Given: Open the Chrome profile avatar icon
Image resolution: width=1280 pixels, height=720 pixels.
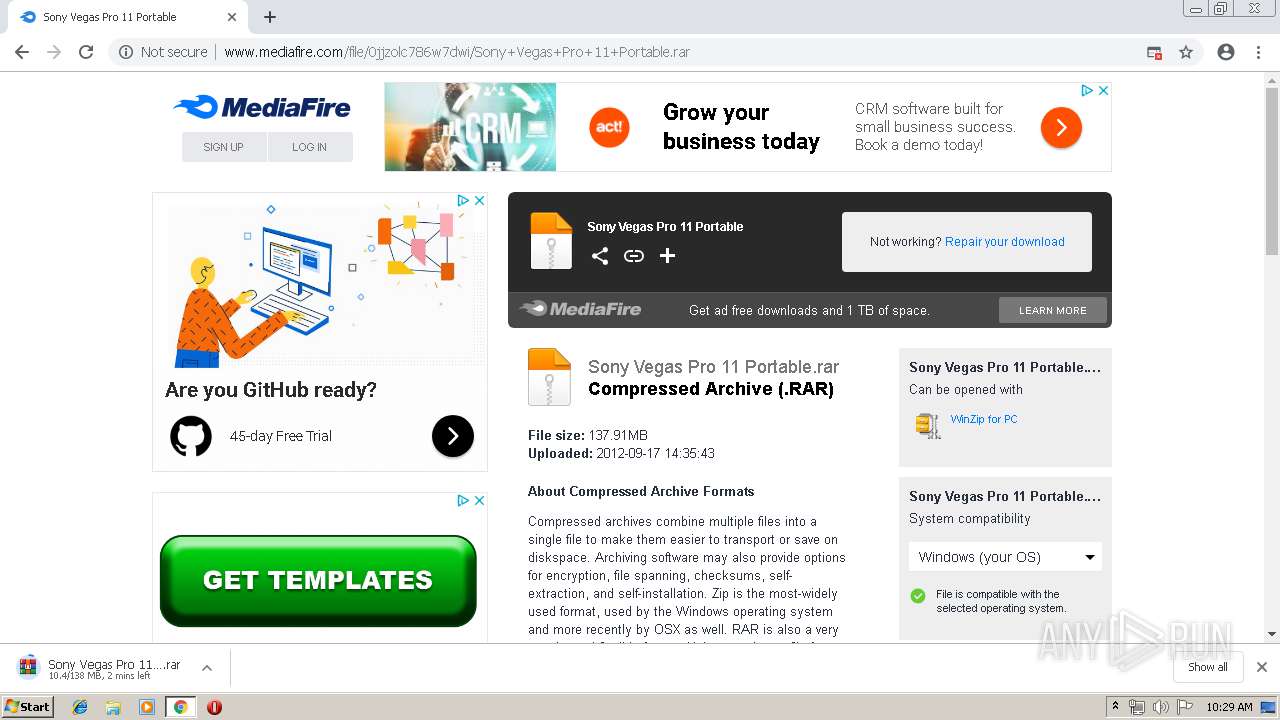Looking at the screenshot, I should [x=1226, y=52].
